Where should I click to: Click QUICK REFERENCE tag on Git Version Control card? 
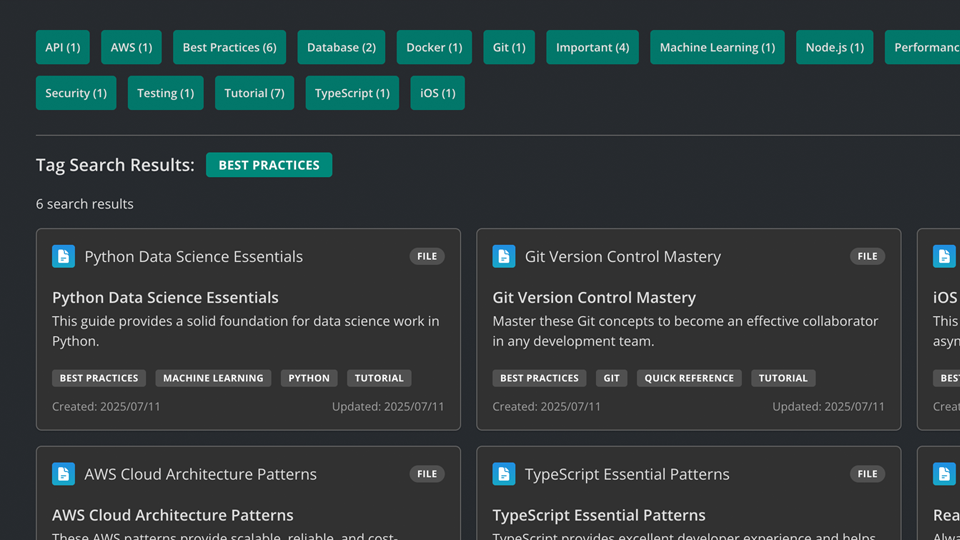(689, 378)
